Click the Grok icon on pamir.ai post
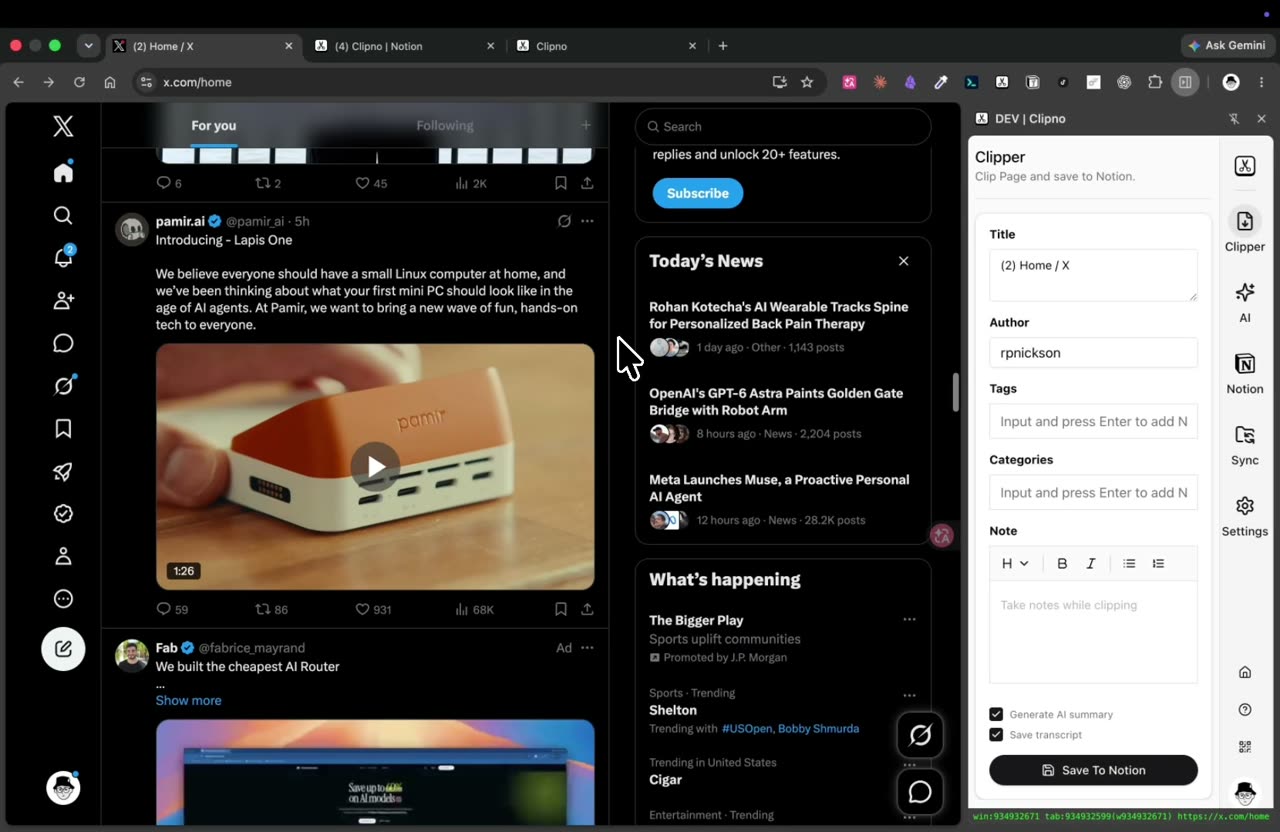 (x=564, y=221)
